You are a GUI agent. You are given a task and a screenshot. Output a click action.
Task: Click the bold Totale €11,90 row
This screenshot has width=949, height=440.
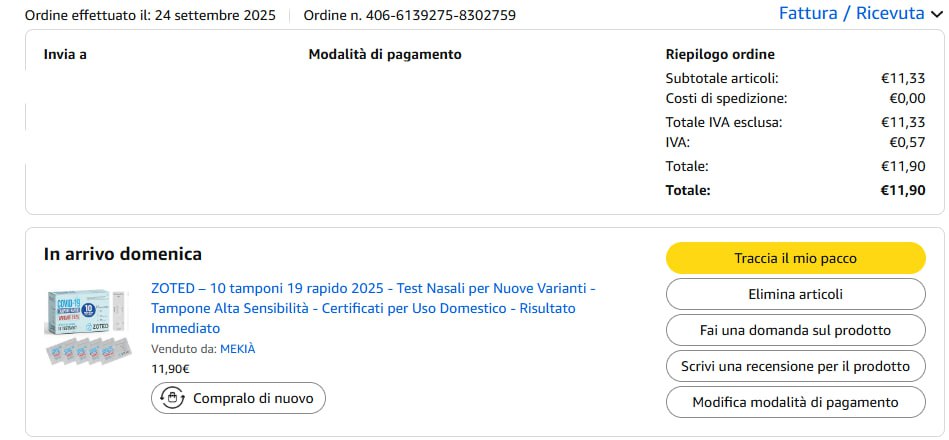795,190
